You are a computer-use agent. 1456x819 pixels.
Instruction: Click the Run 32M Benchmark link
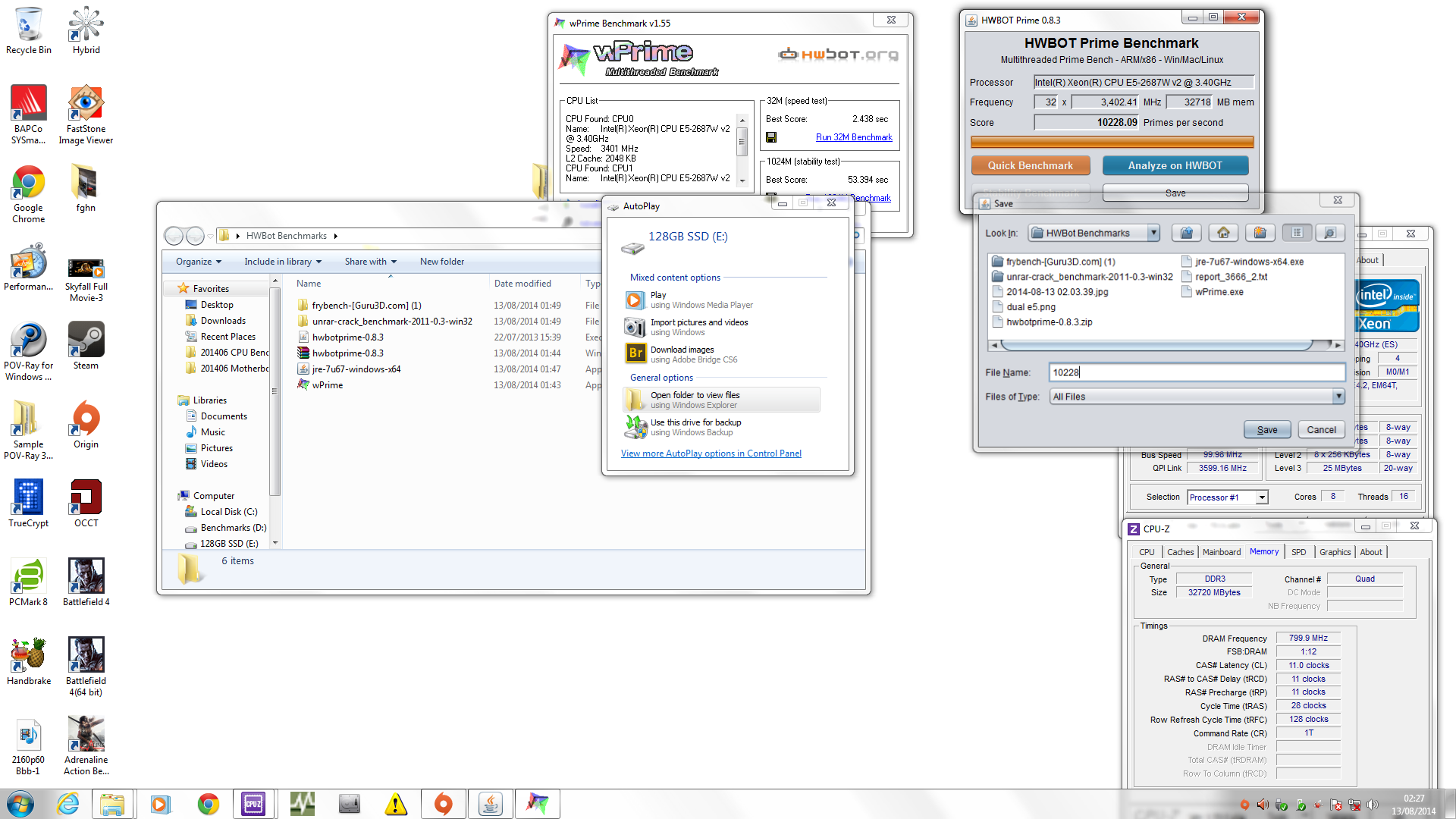pos(854,137)
